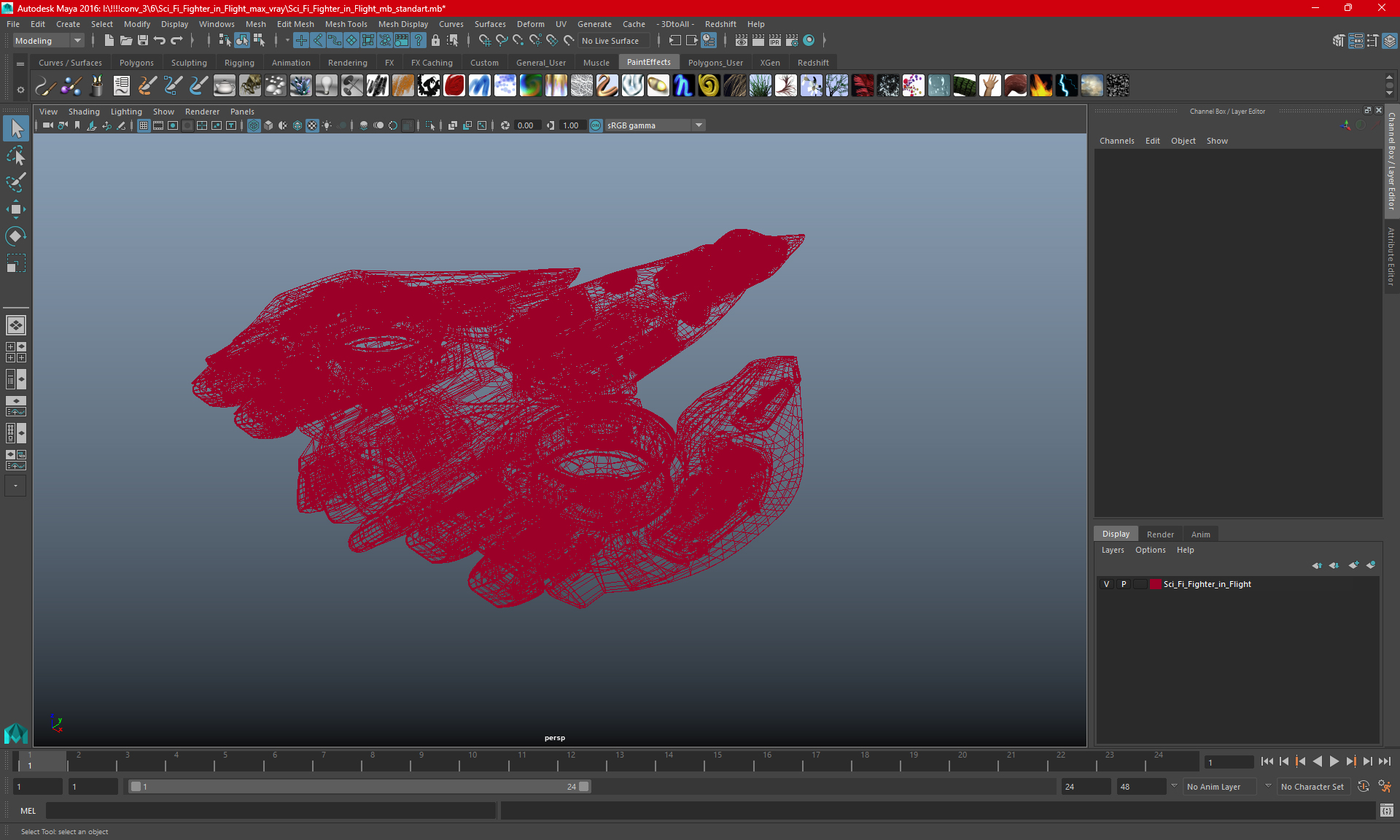Open the Redshift menu in menu bar
The width and height of the screenshot is (1400, 840).
720,24
